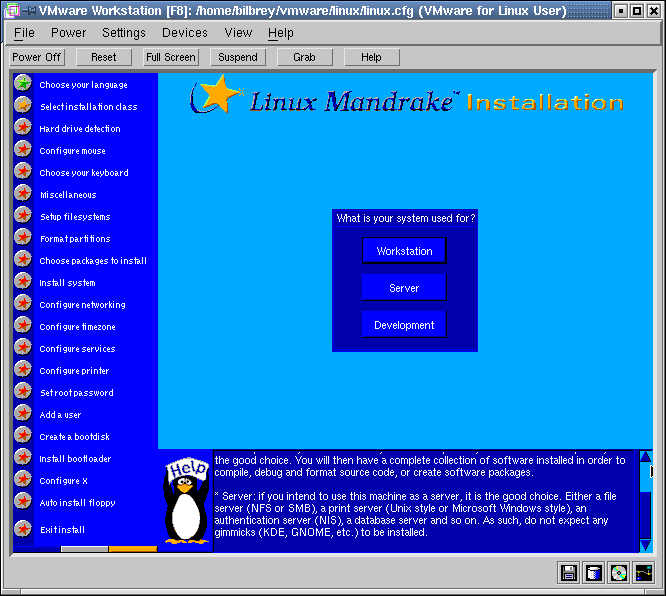
Task: Select the Server system type
Action: 404,288
